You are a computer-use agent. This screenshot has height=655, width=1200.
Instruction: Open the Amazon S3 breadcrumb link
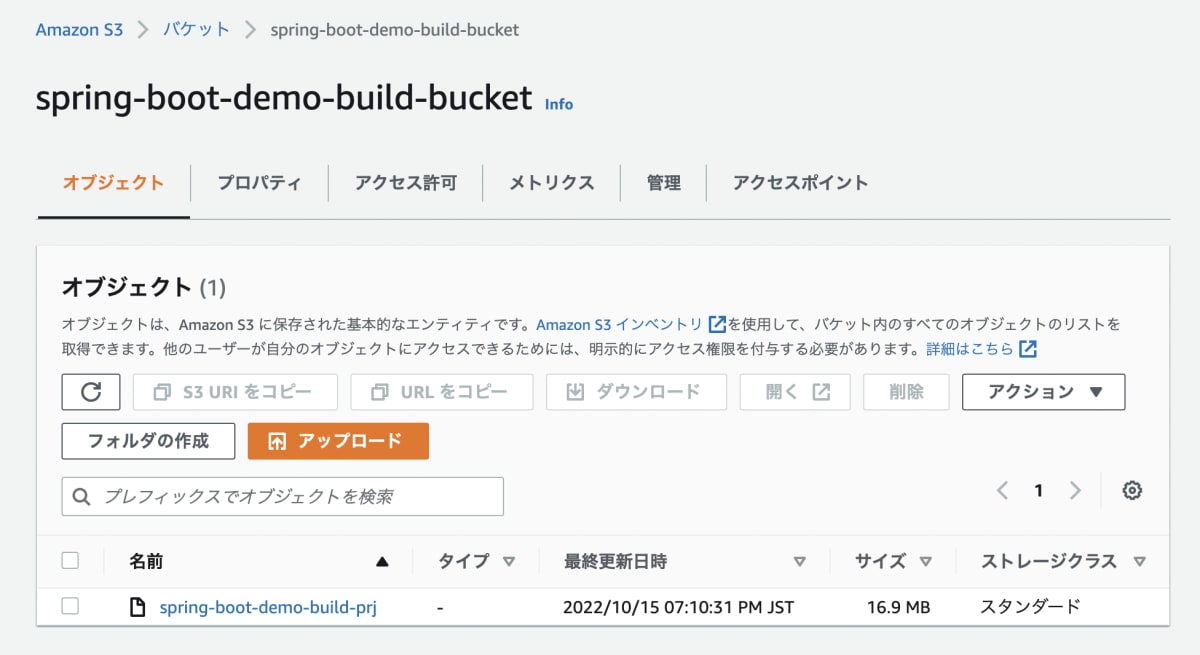[x=79, y=30]
